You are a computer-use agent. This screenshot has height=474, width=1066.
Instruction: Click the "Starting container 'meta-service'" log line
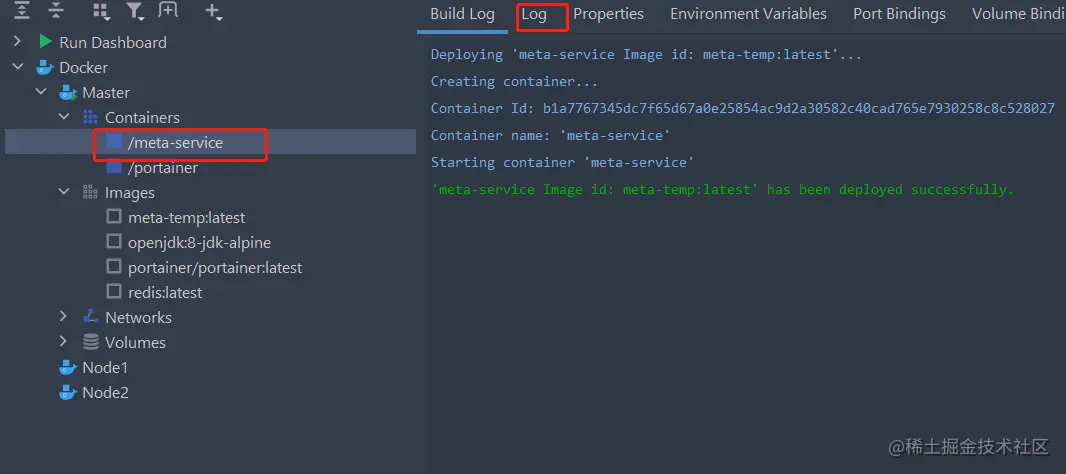pyautogui.click(x=562, y=163)
